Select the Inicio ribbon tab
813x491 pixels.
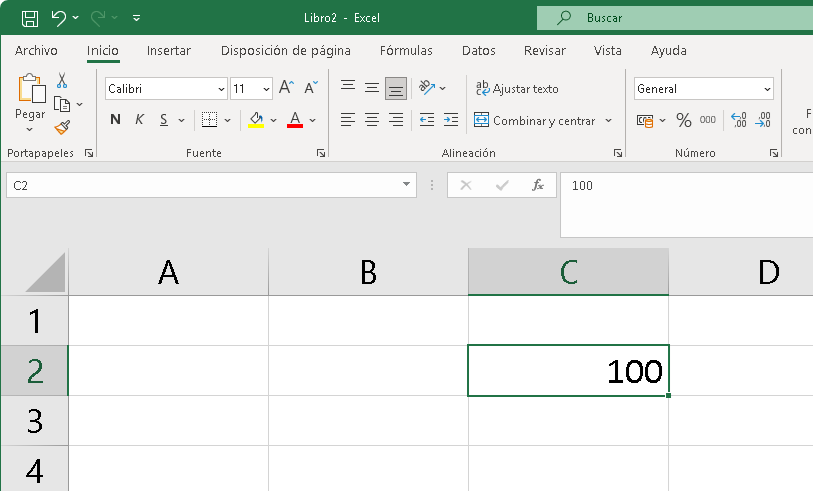[103, 50]
